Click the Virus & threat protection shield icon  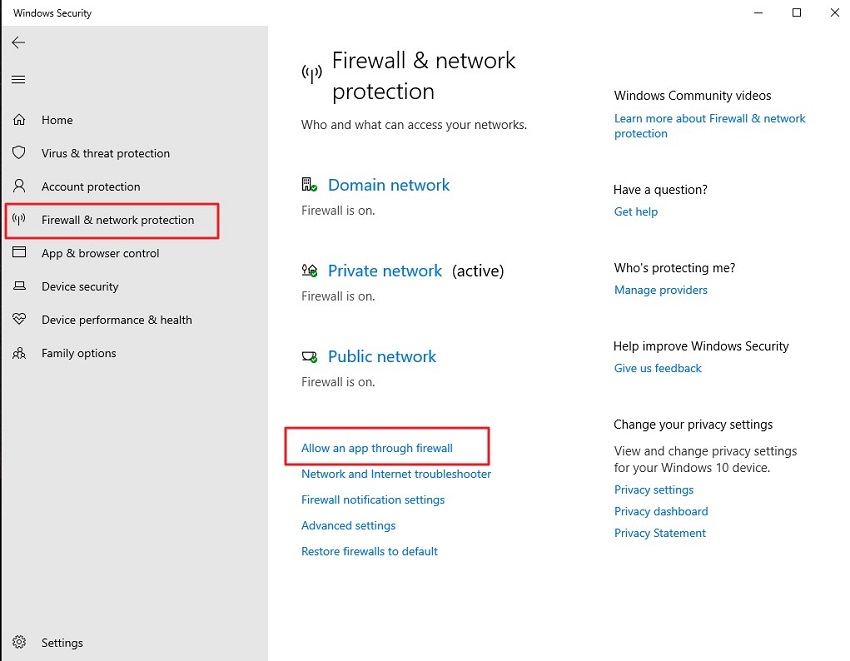point(19,153)
